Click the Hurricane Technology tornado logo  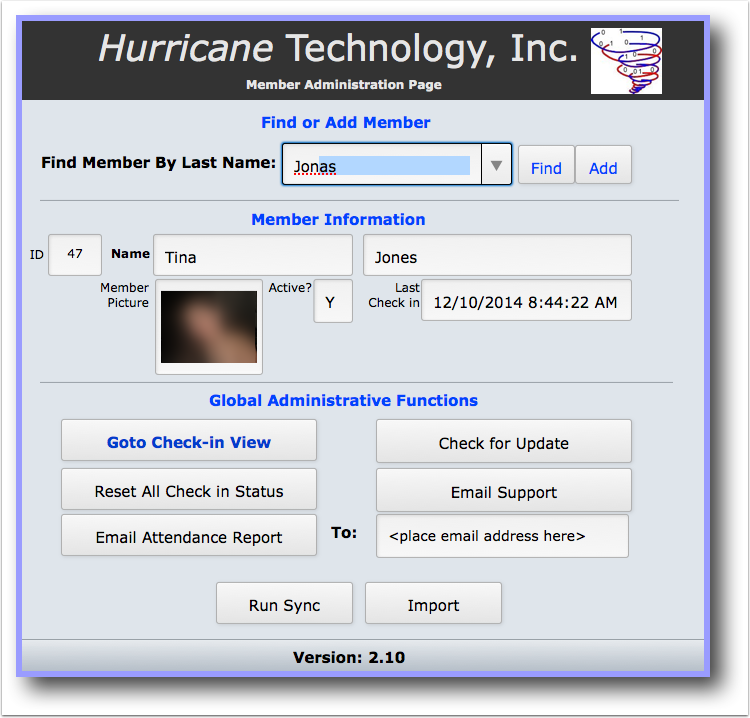click(626, 61)
